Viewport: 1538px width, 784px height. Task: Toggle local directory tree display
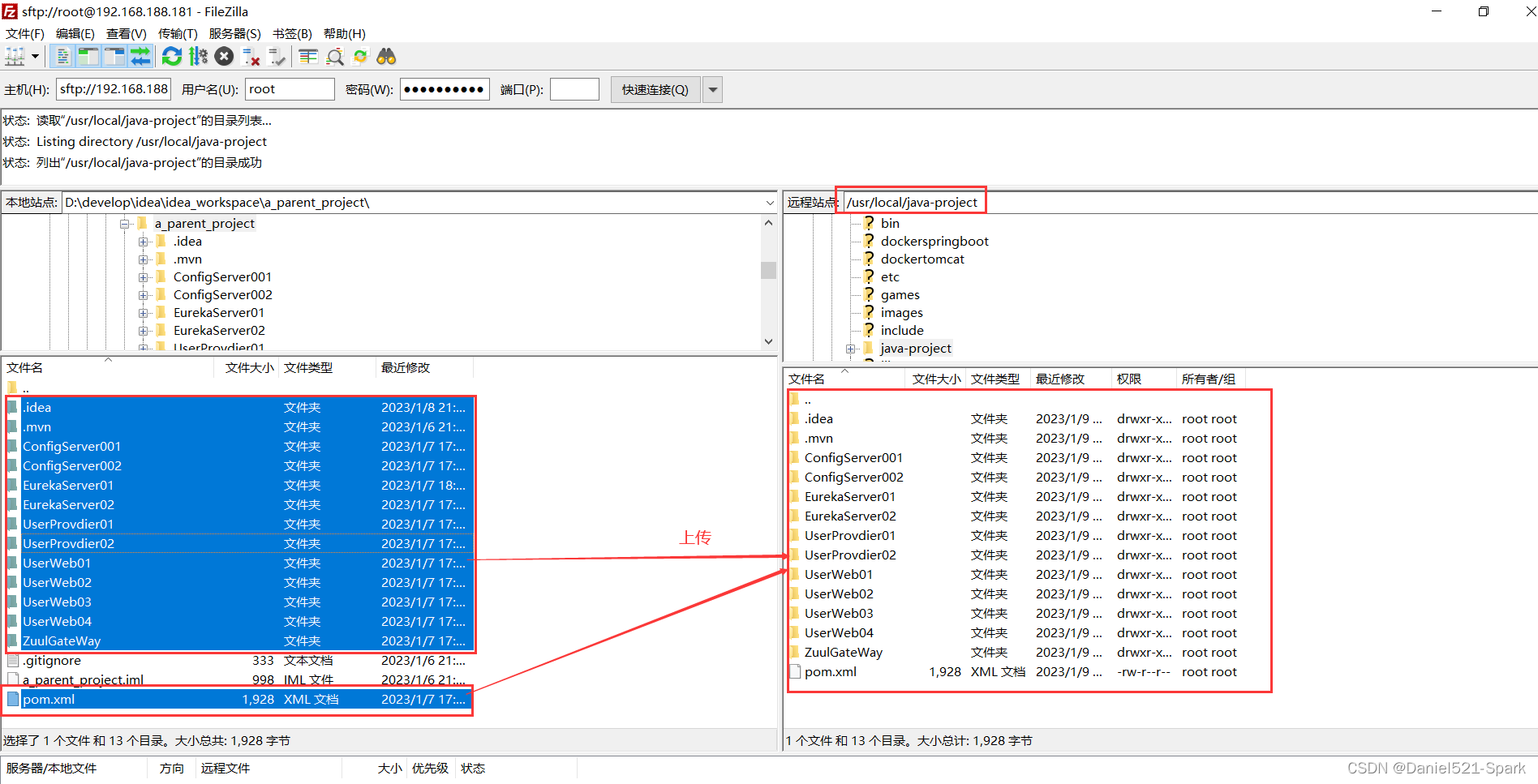pyautogui.click(x=88, y=57)
